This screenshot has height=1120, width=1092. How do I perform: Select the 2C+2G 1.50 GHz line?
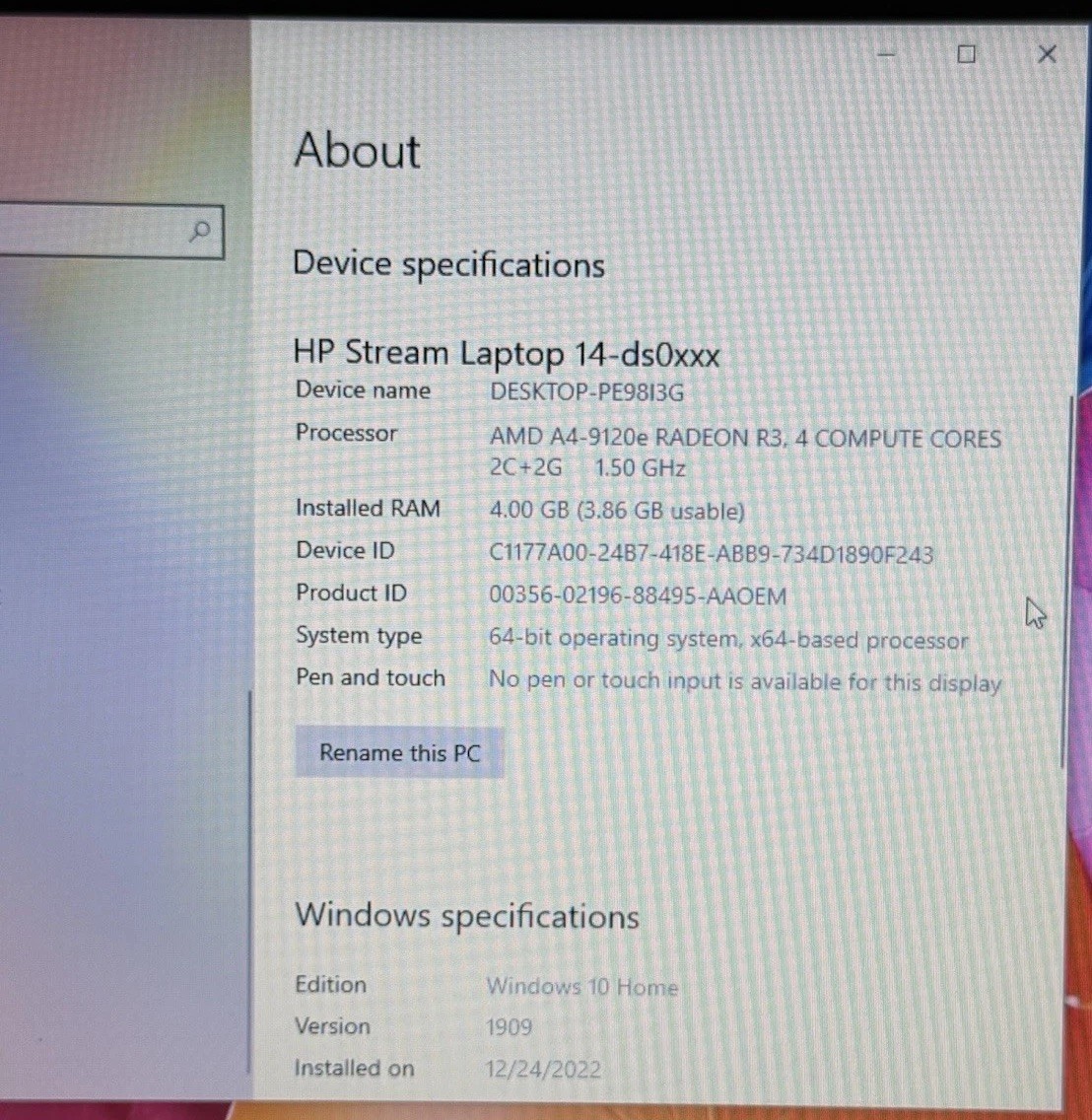587,468
